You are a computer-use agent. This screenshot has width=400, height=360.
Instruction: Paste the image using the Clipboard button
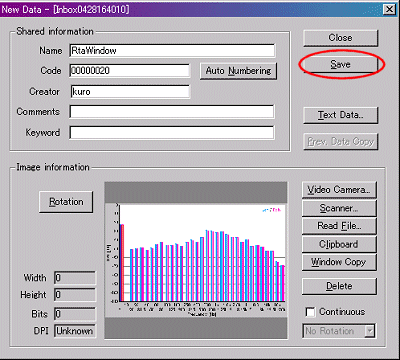[339, 244]
